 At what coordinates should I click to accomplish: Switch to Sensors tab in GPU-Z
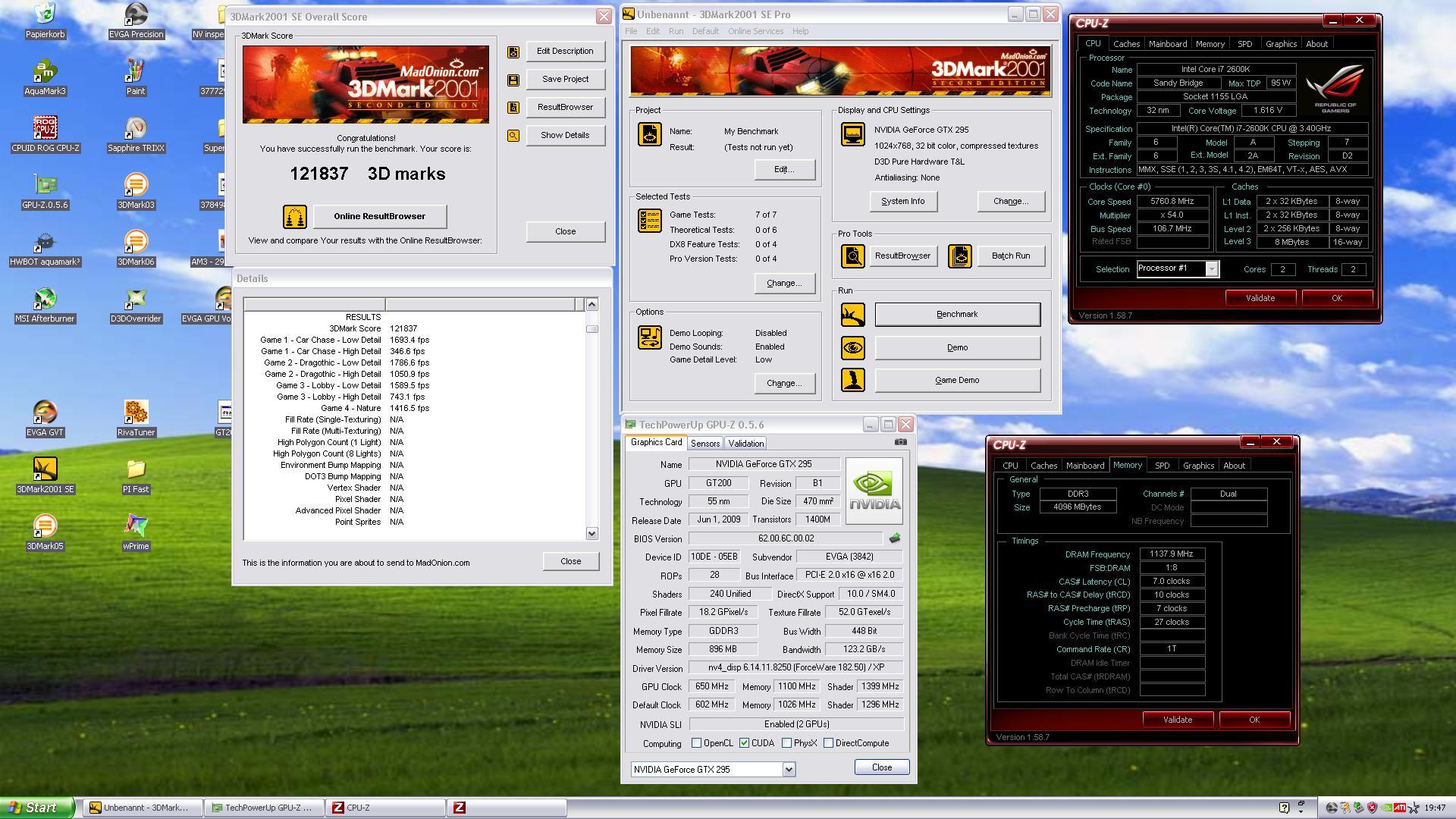(704, 444)
